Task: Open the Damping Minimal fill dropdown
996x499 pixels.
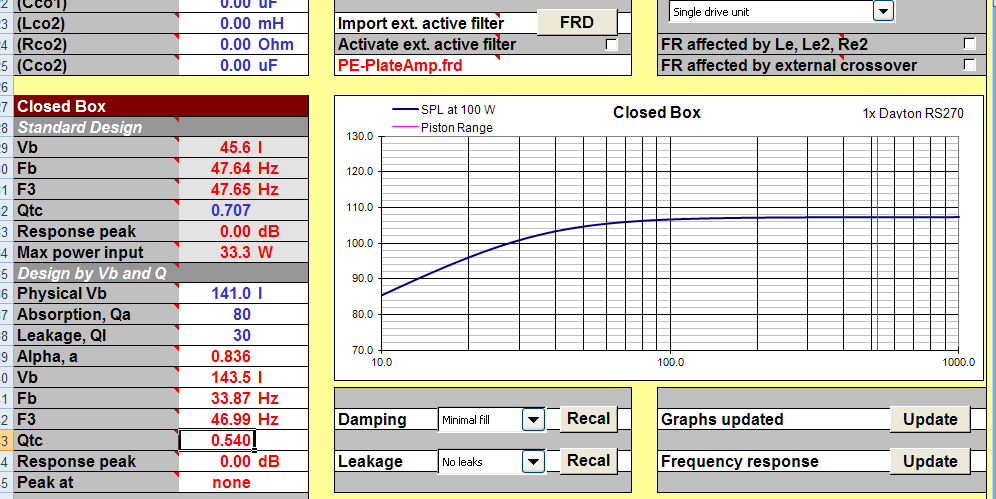Action: 534,420
